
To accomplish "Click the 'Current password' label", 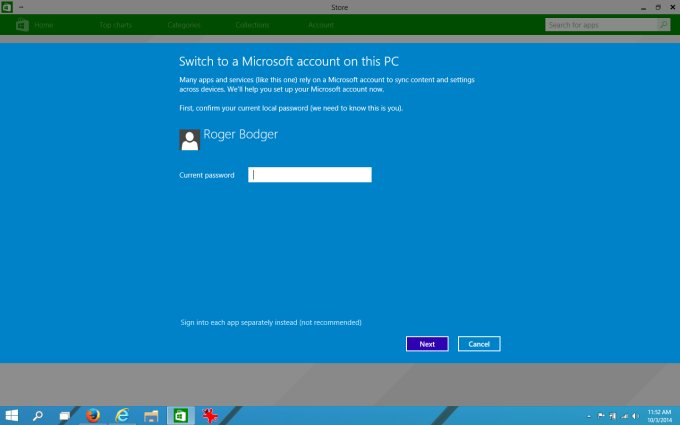I will pos(207,175).
